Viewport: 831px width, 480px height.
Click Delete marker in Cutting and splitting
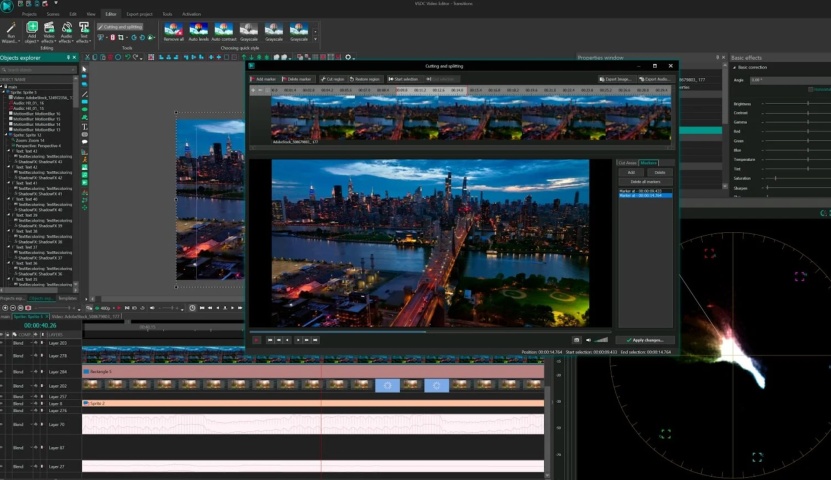pyautogui.click(x=297, y=79)
